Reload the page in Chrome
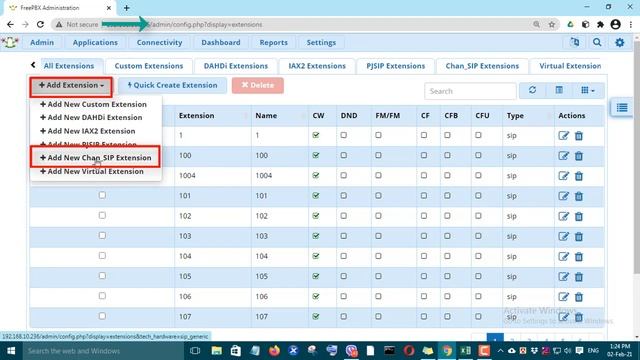 [40, 24]
